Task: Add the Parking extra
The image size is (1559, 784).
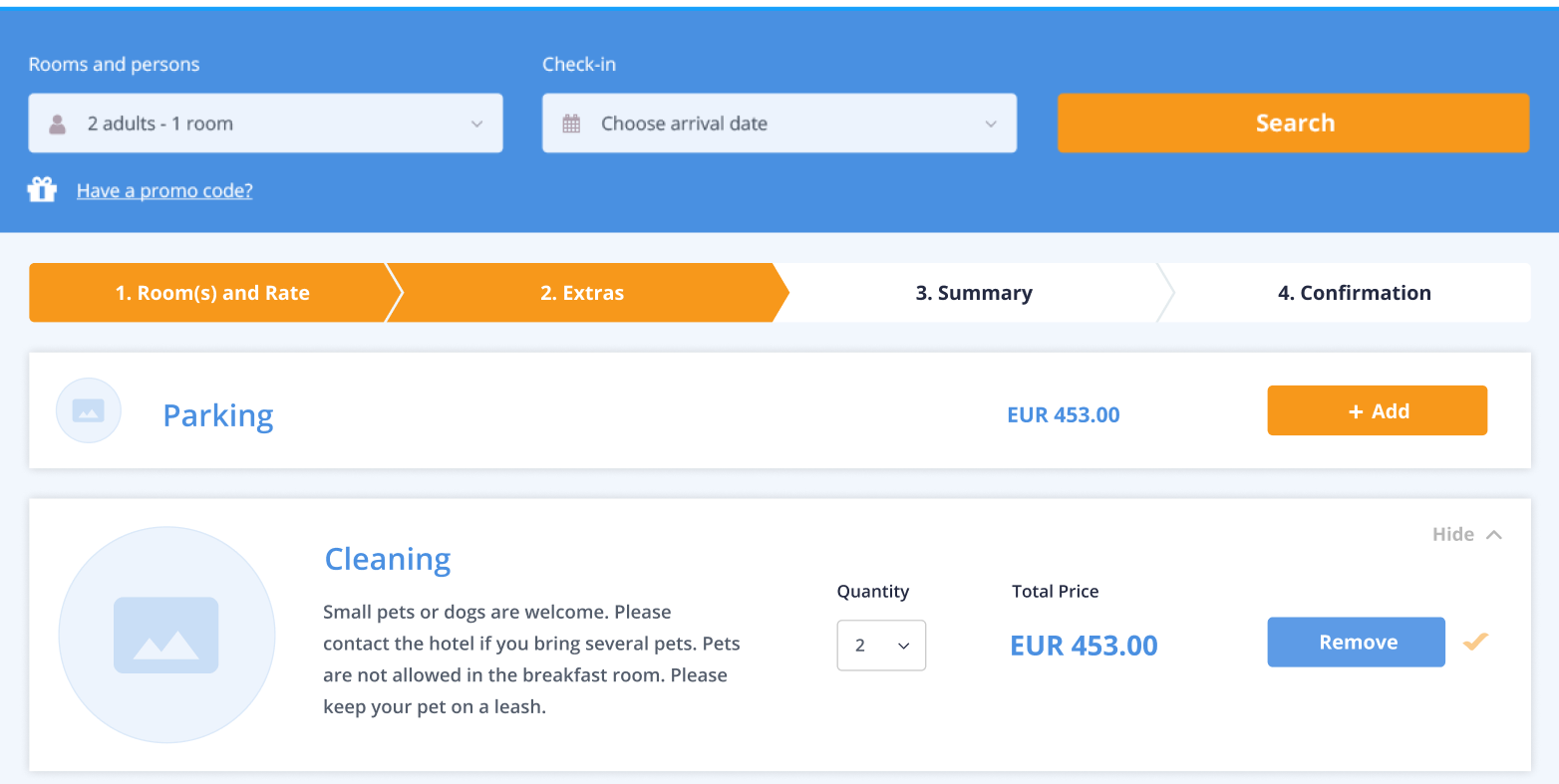Action: click(1377, 410)
